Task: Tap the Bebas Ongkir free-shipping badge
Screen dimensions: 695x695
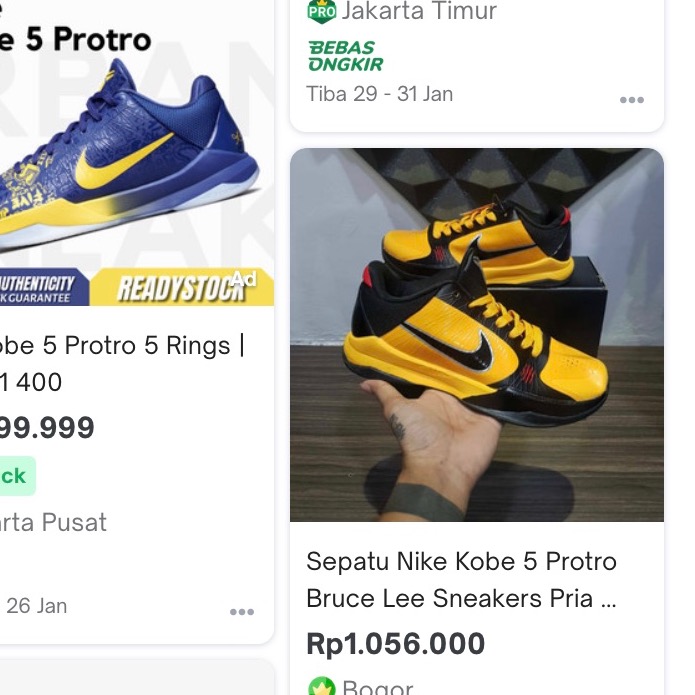Action: [x=345, y=56]
